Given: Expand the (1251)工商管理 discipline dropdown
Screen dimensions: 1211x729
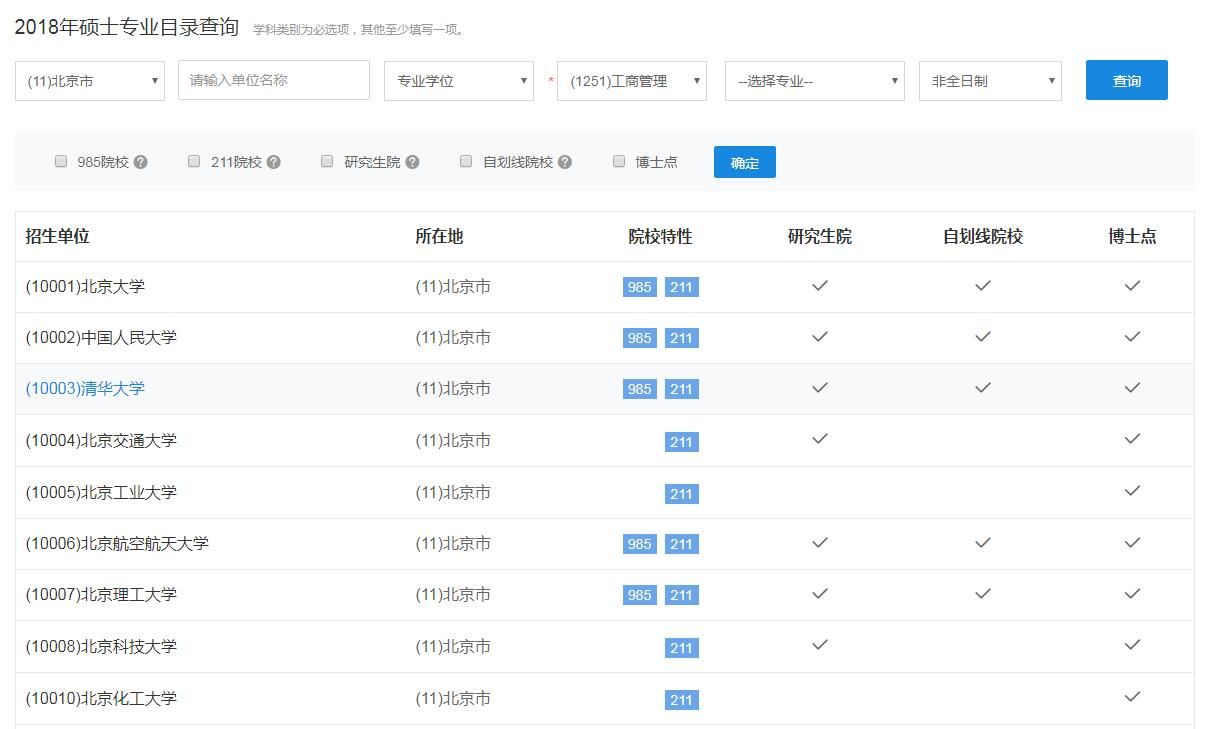Looking at the screenshot, I should 632,81.
